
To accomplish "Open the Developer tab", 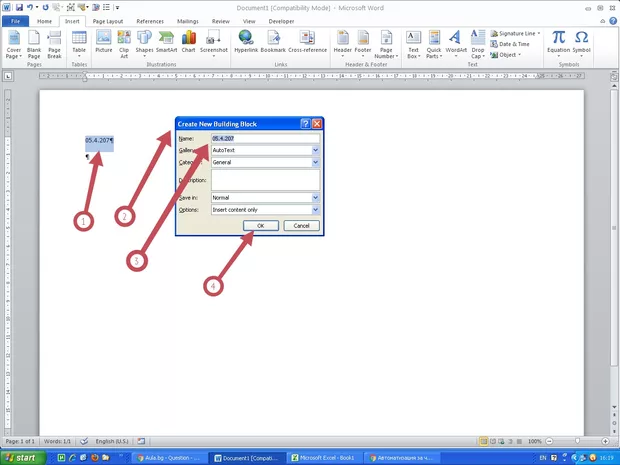I will point(281,21).
